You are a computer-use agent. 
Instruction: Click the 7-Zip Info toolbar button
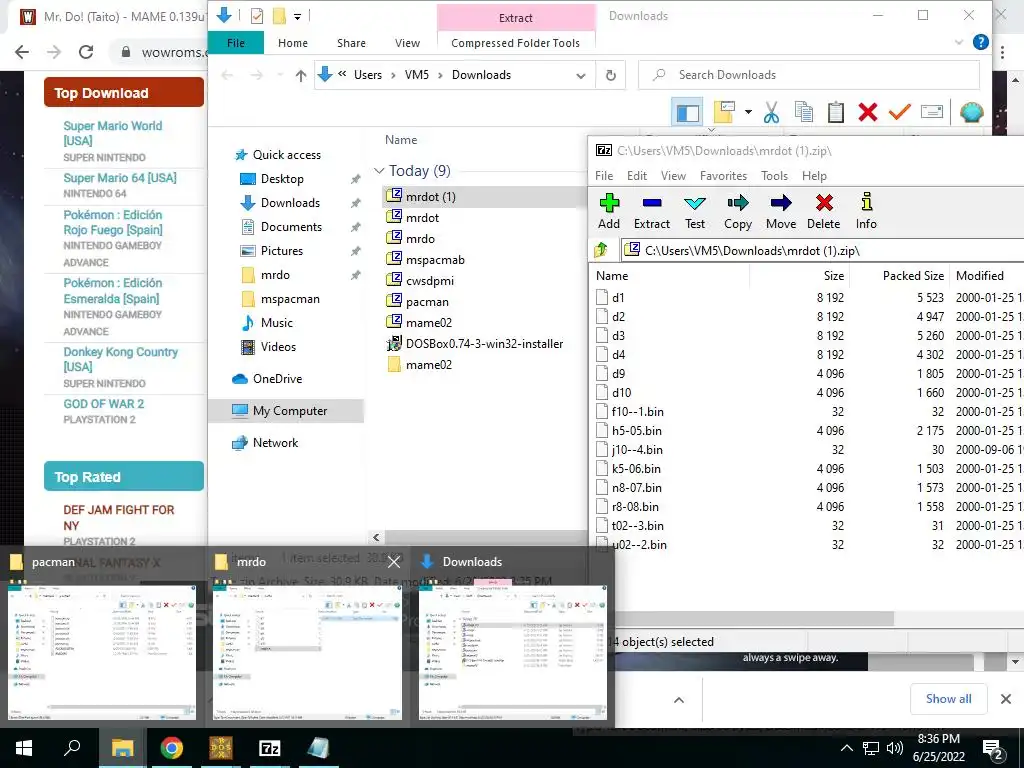click(866, 211)
